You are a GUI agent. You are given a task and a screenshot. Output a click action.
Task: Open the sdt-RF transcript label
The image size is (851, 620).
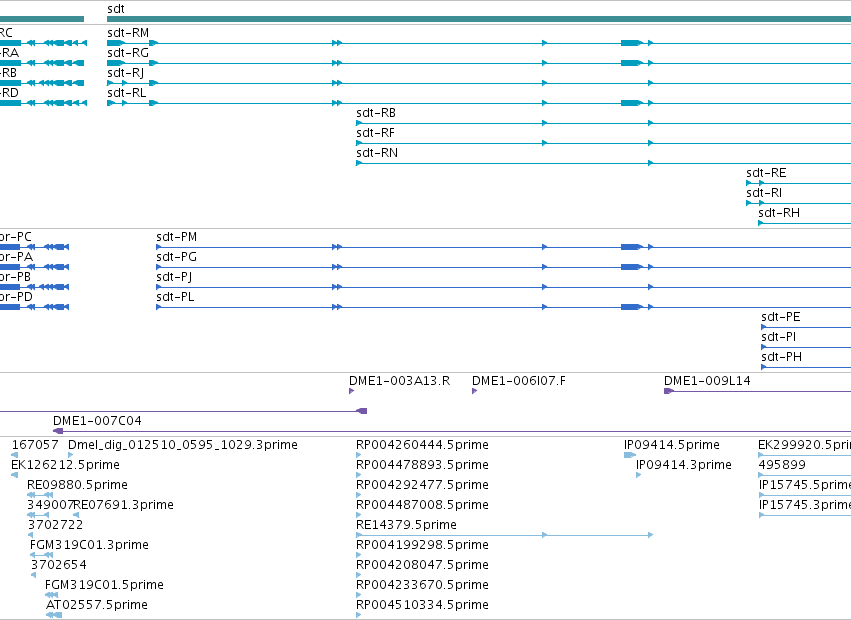pos(375,133)
